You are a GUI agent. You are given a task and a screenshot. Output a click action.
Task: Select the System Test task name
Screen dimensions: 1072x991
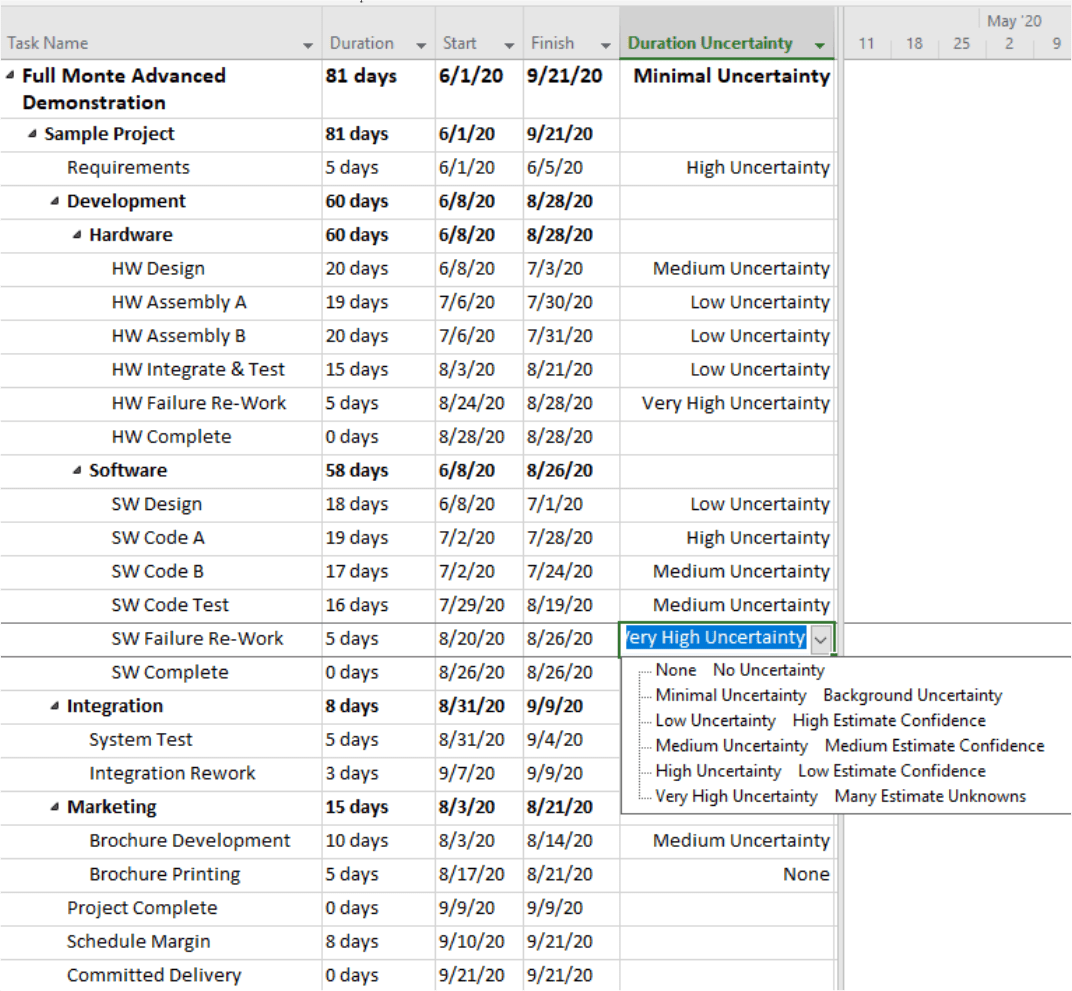(140, 739)
